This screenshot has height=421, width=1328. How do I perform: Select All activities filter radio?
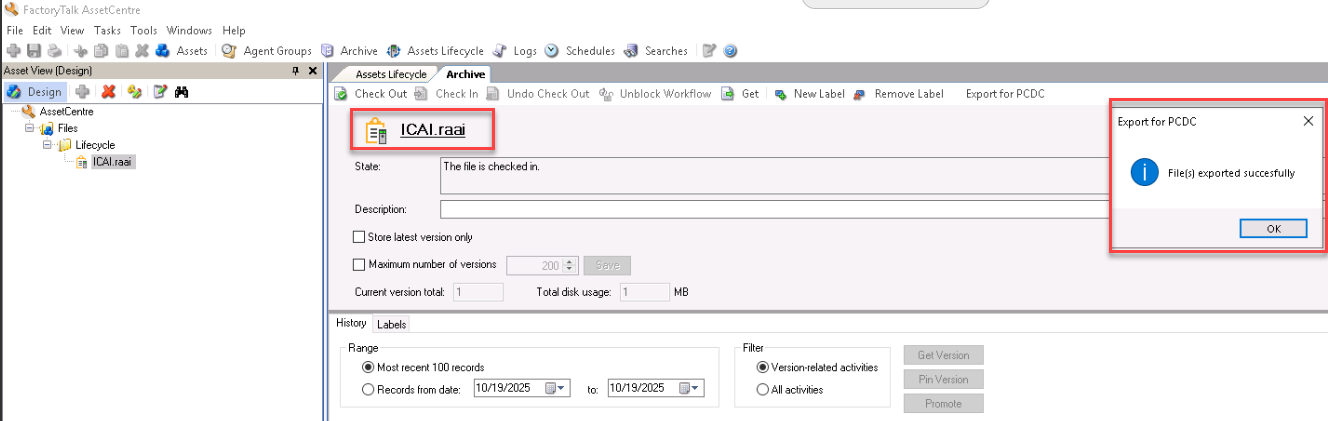(x=763, y=389)
